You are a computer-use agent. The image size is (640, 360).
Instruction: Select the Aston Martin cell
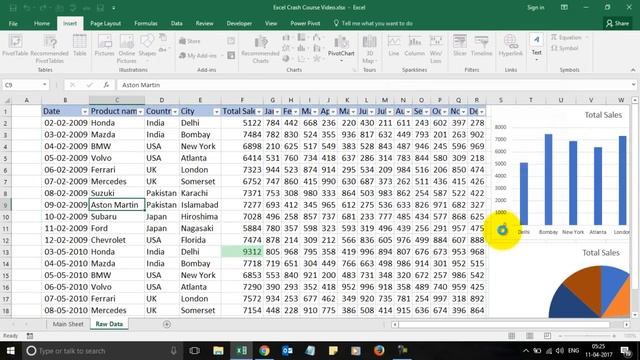point(117,205)
